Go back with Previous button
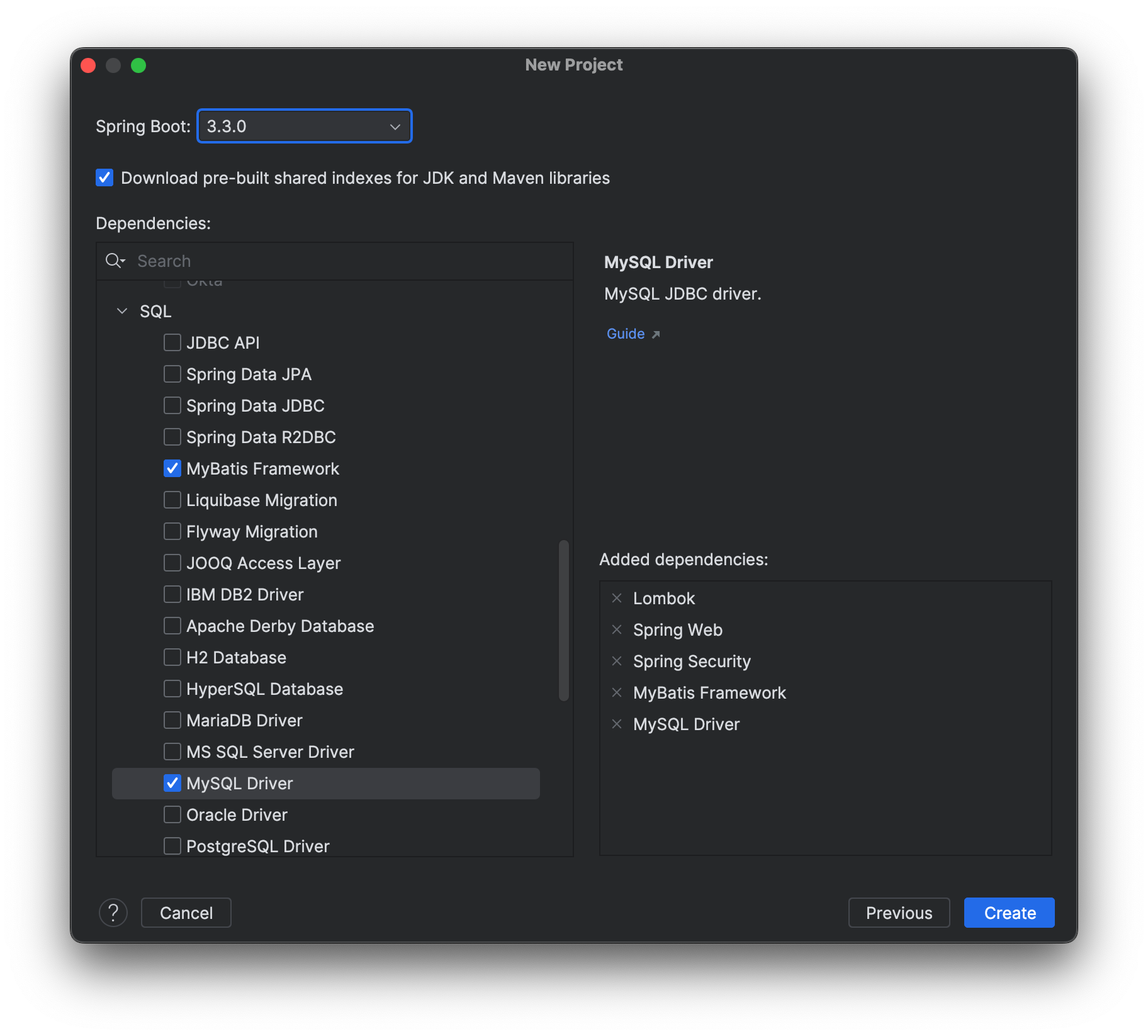 pyautogui.click(x=899, y=913)
